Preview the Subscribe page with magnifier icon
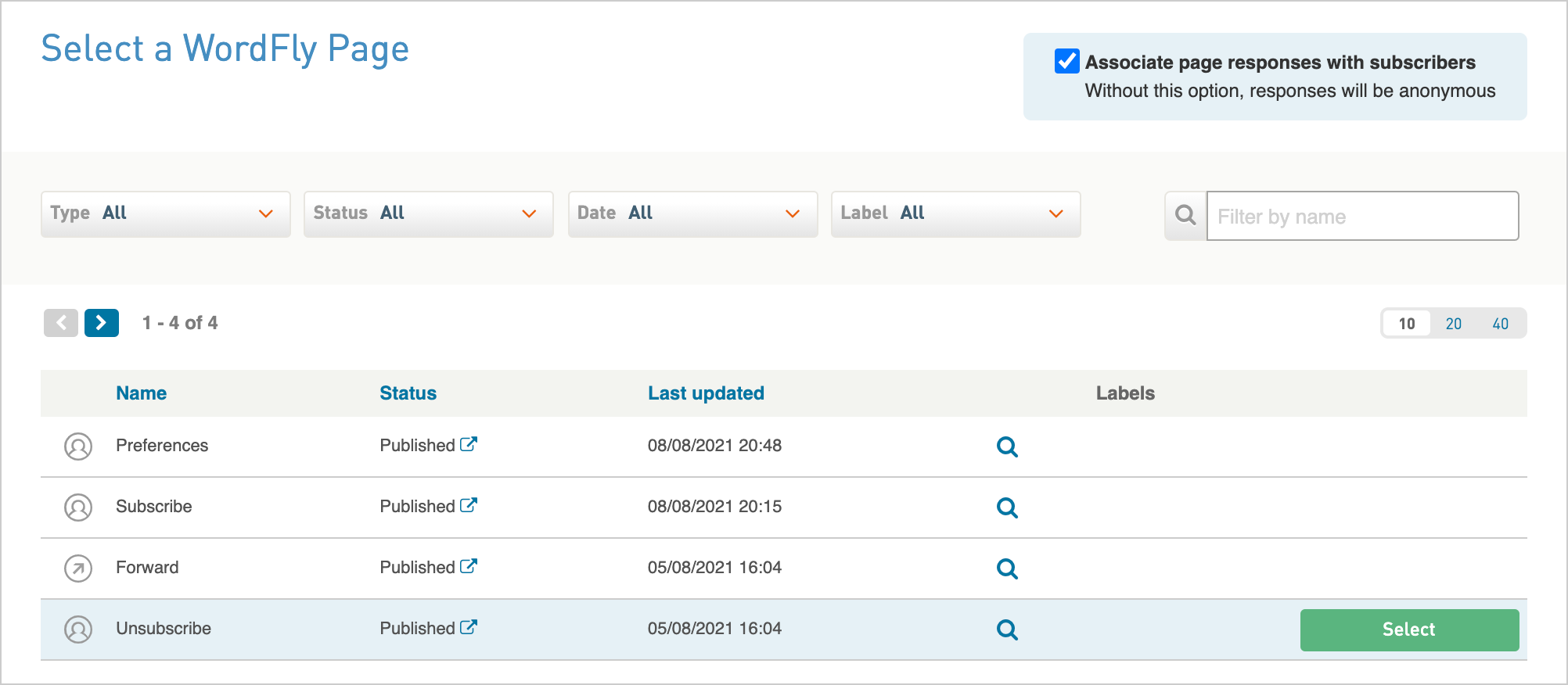Viewport: 1568px width, 685px height. (1007, 507)
